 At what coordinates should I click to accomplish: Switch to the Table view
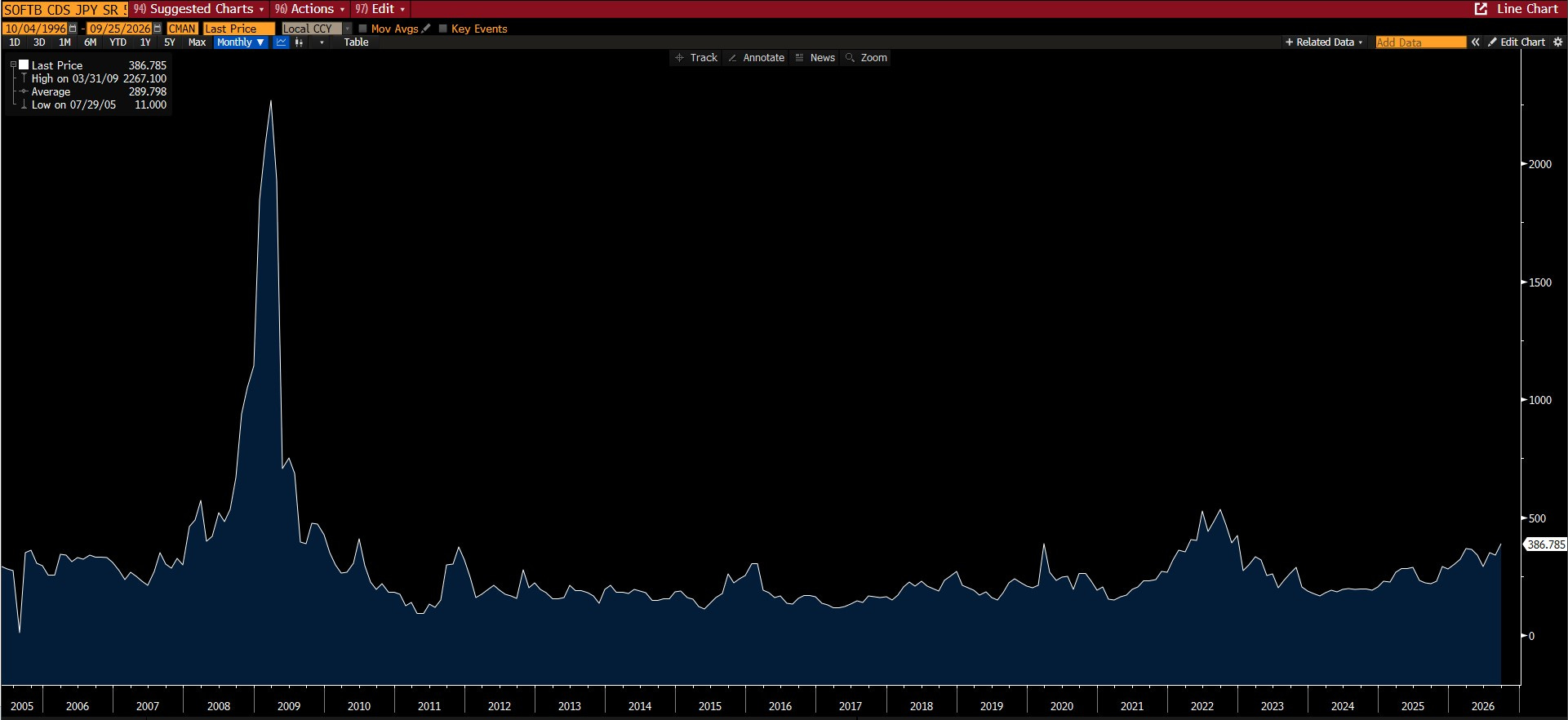pyautogui.click(x=356, y=42)
